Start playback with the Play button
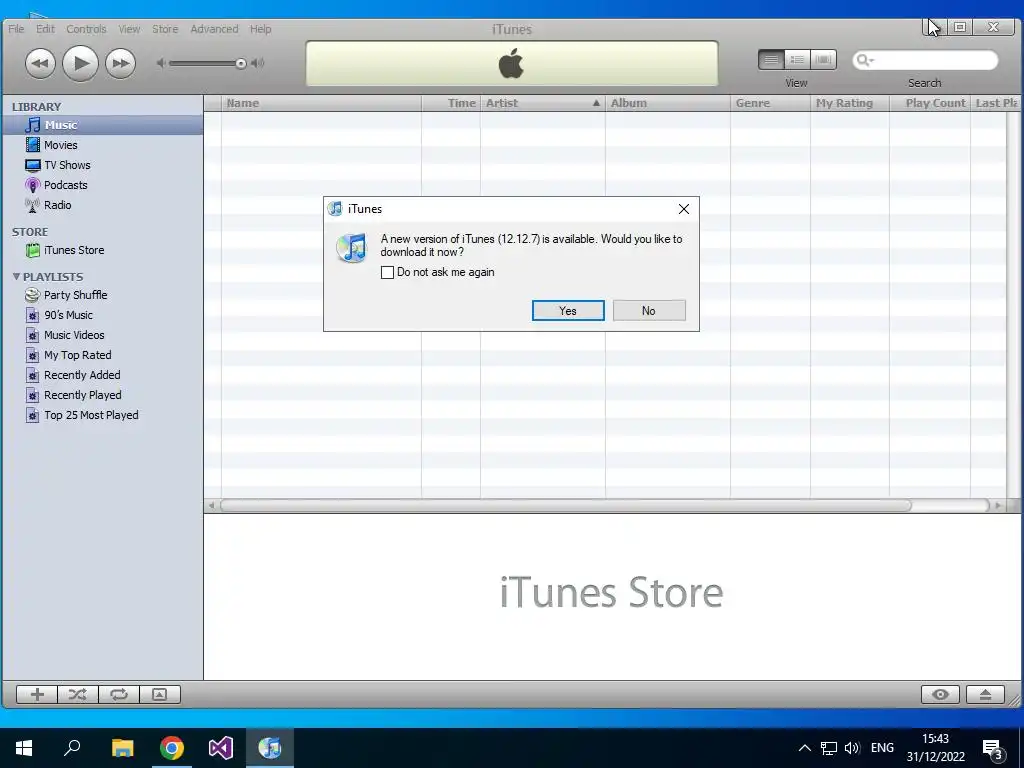This screenshot has width=1024, height=768. (x=80, y=63)
